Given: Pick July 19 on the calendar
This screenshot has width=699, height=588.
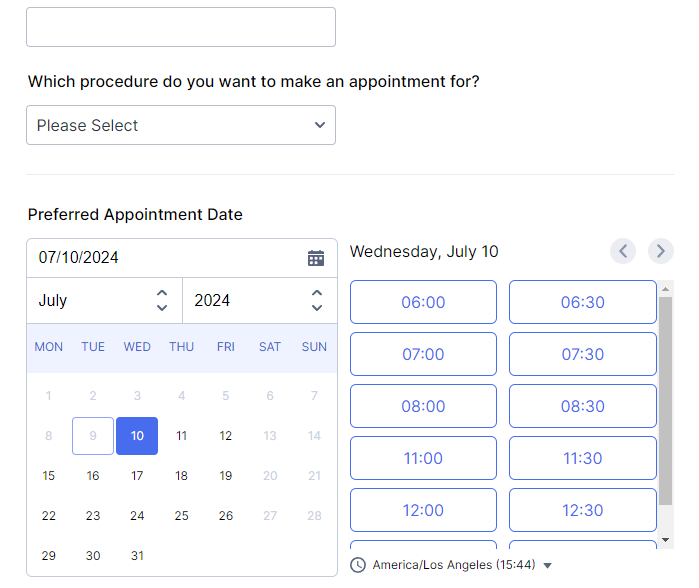Looking at the screenshot, I should tap(226, 476).
